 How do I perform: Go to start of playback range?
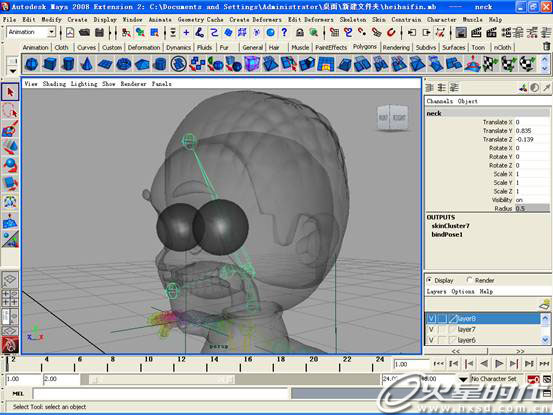(x=438, y=363)
